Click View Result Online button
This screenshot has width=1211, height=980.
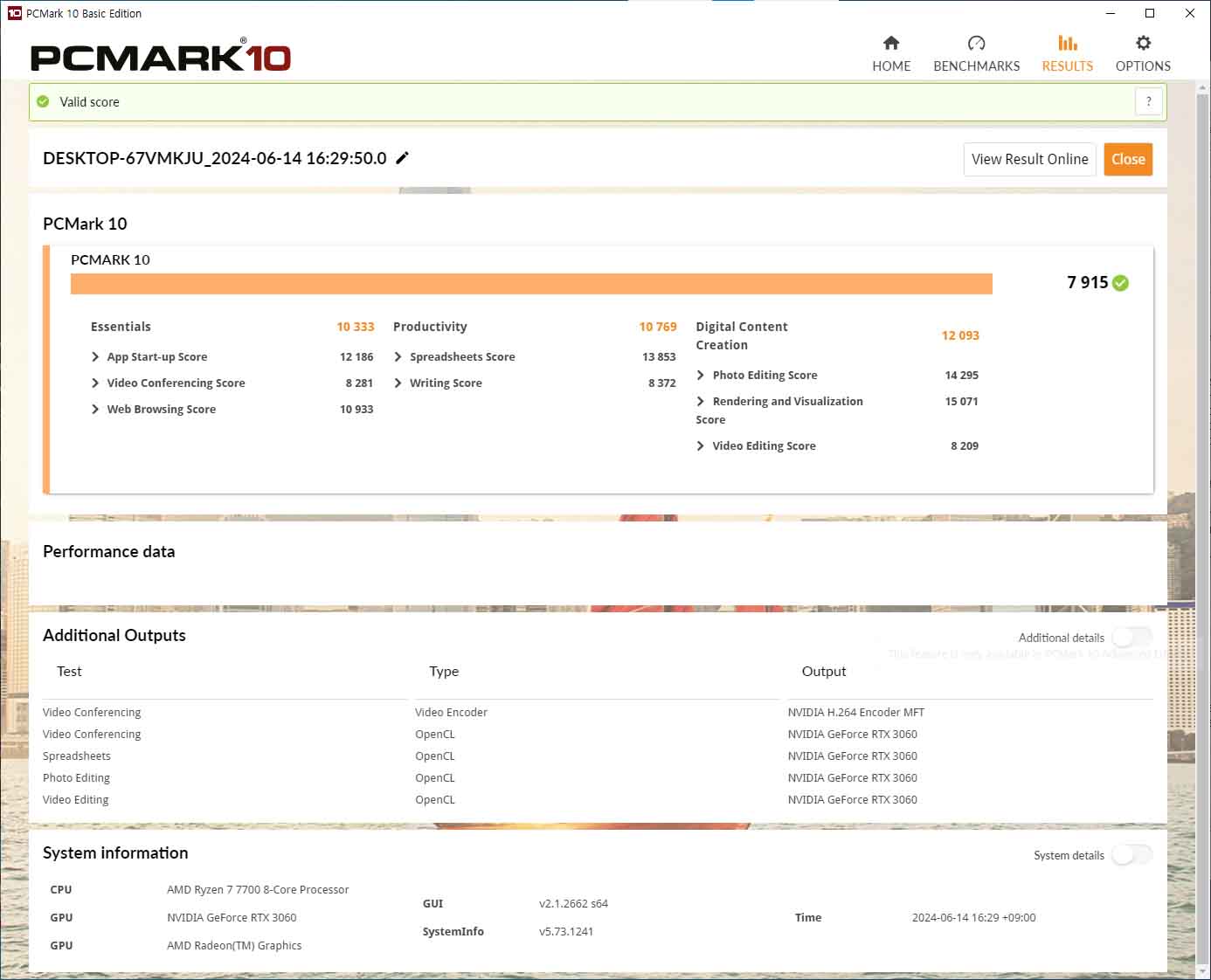[x=1029, y=159]
